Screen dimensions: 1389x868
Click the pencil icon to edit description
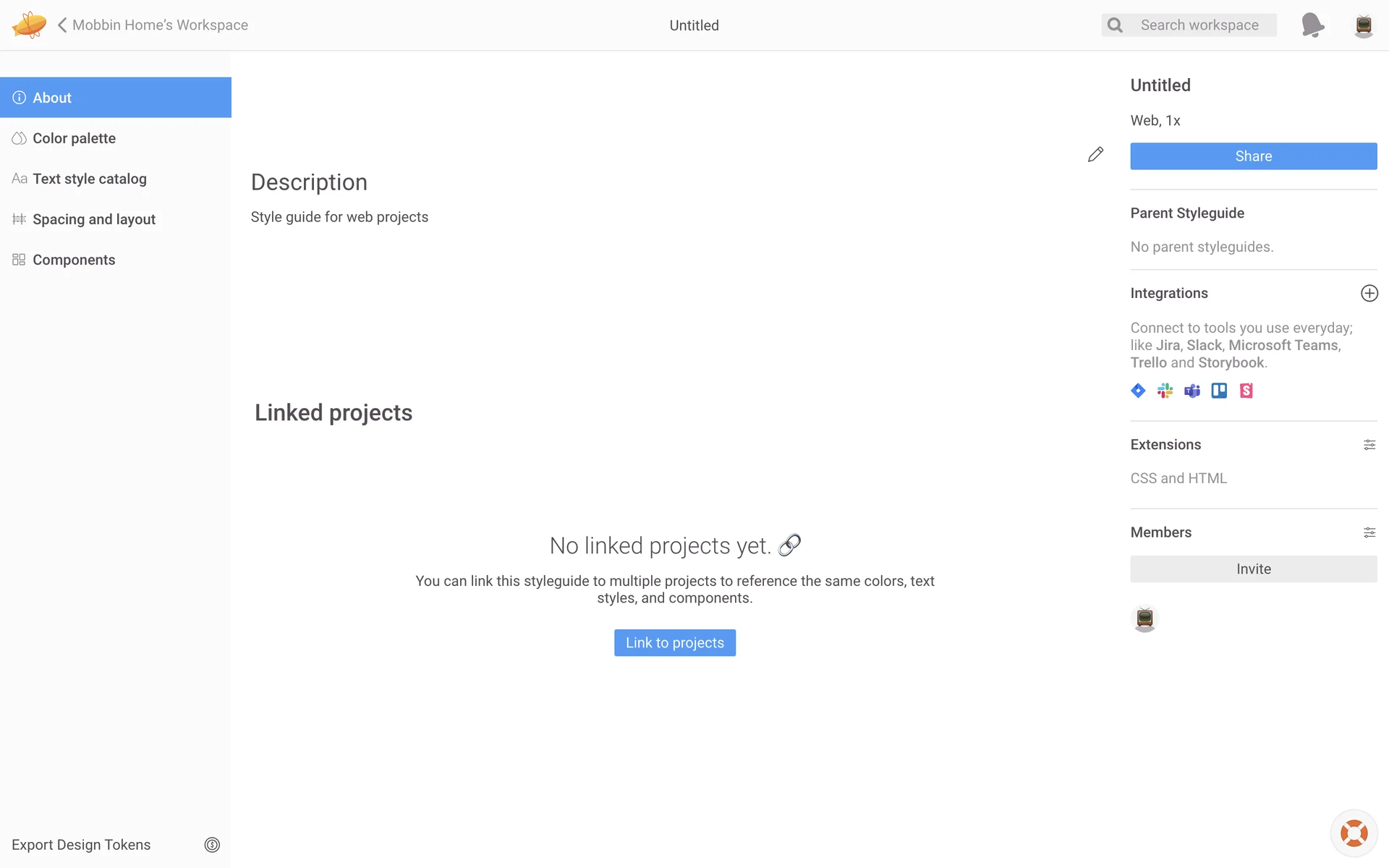click(x=1095, y=154)
